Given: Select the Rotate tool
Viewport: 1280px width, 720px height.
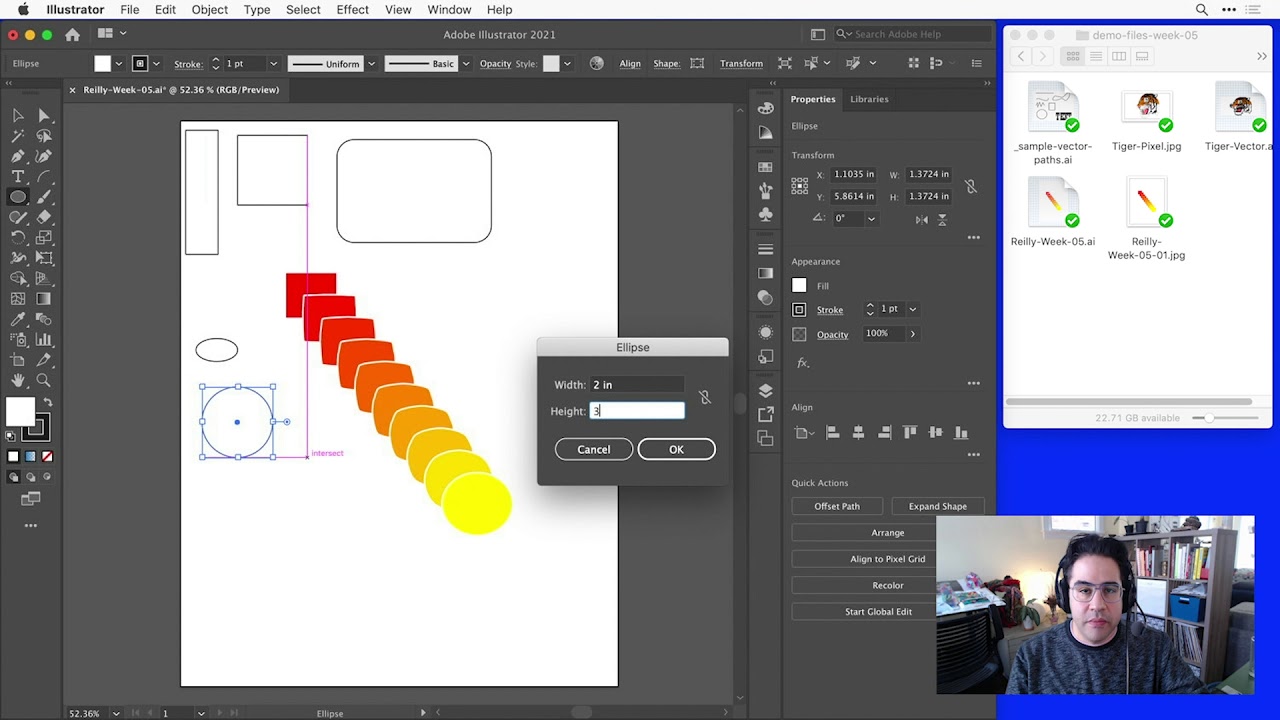Looking at the screenshot, I should (18, 238).
